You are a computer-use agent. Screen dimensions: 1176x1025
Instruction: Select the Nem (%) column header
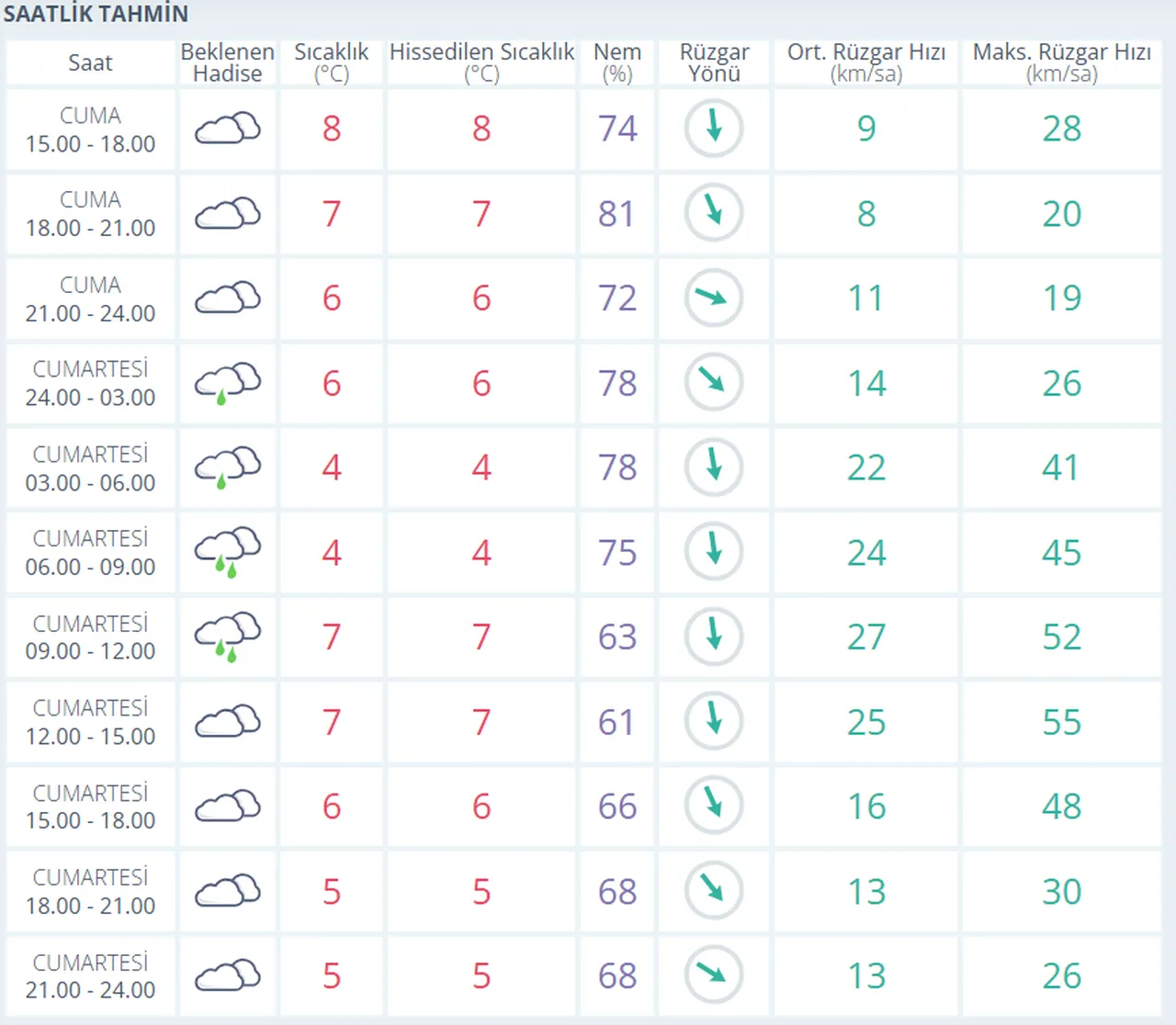pos(616,62)
